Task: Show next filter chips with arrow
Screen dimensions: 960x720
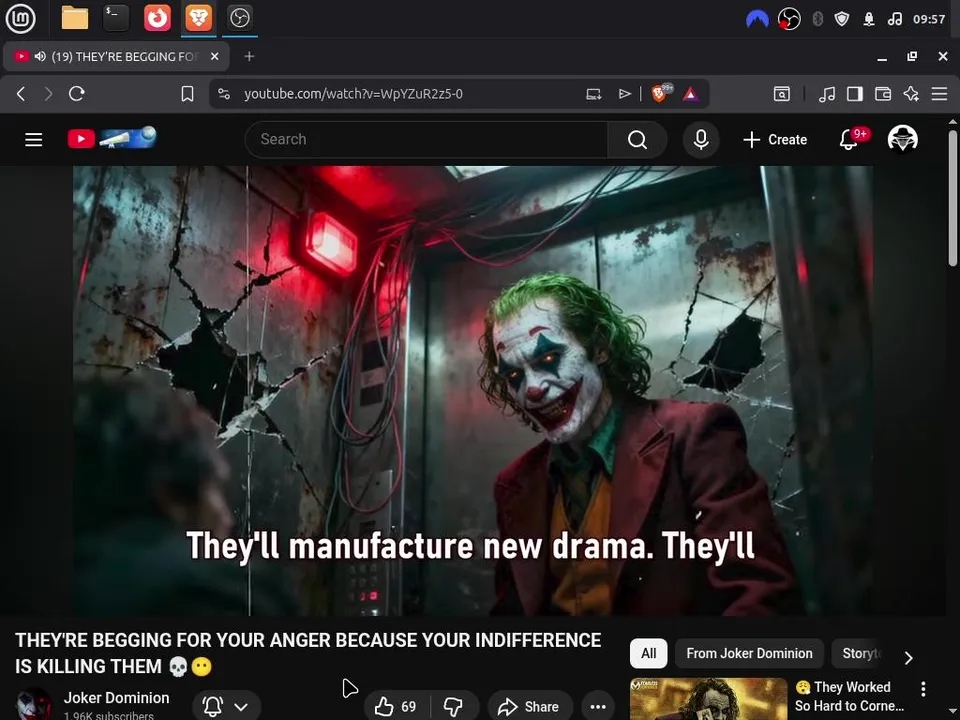Action: point(909,657)
